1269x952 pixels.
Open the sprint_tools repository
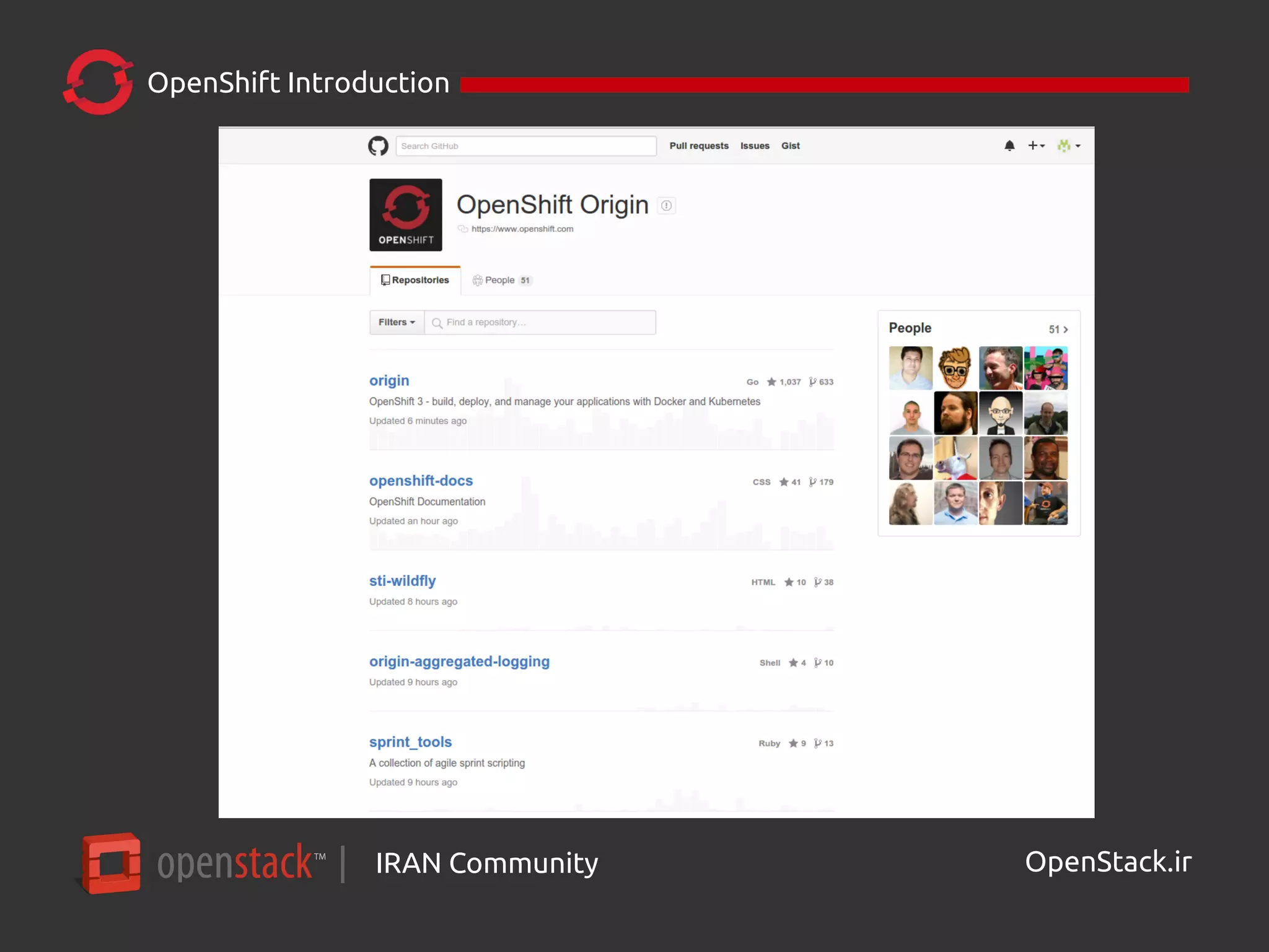410,742
